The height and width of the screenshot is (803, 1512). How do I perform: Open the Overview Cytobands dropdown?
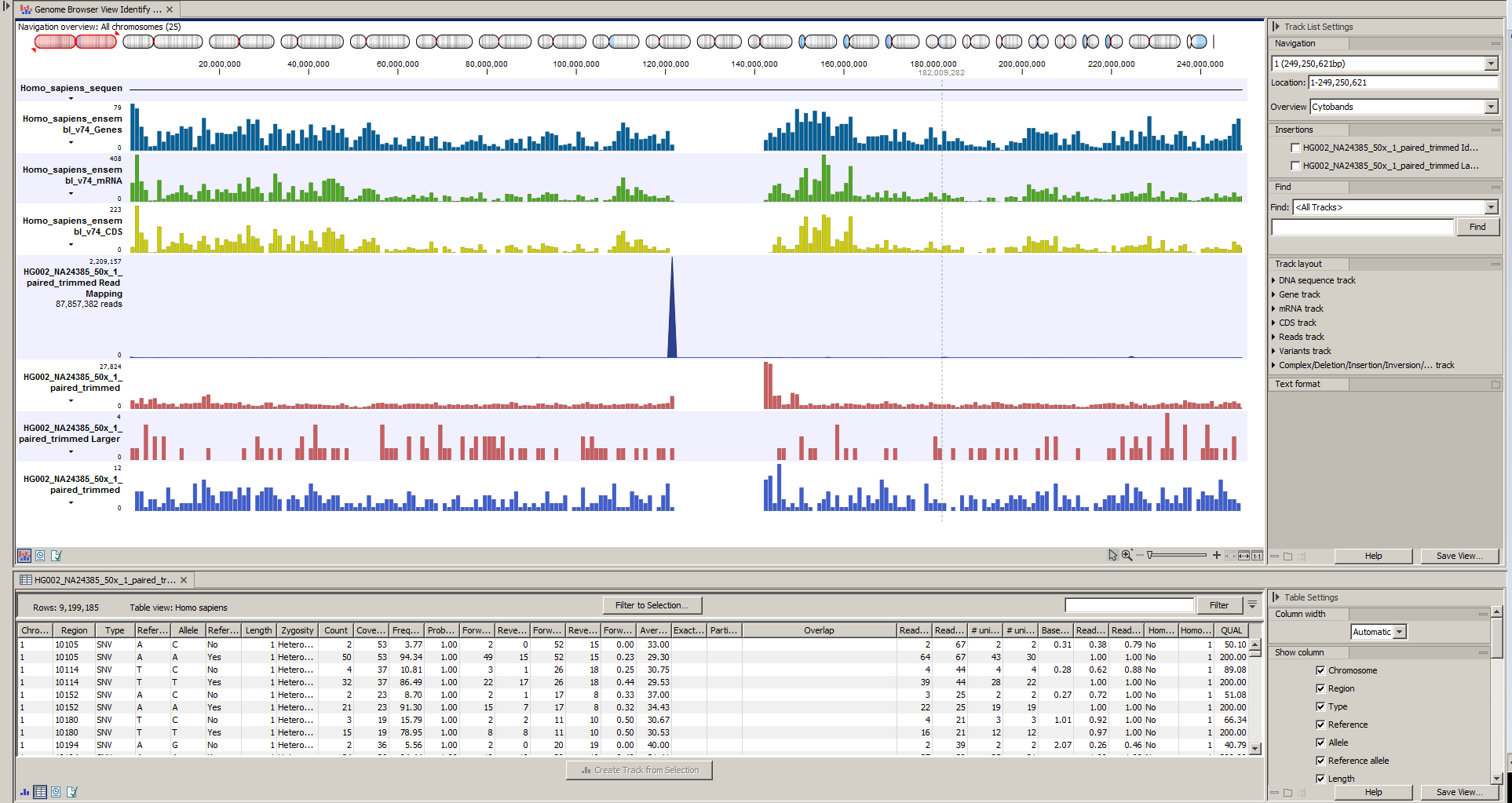[1492, 106]
